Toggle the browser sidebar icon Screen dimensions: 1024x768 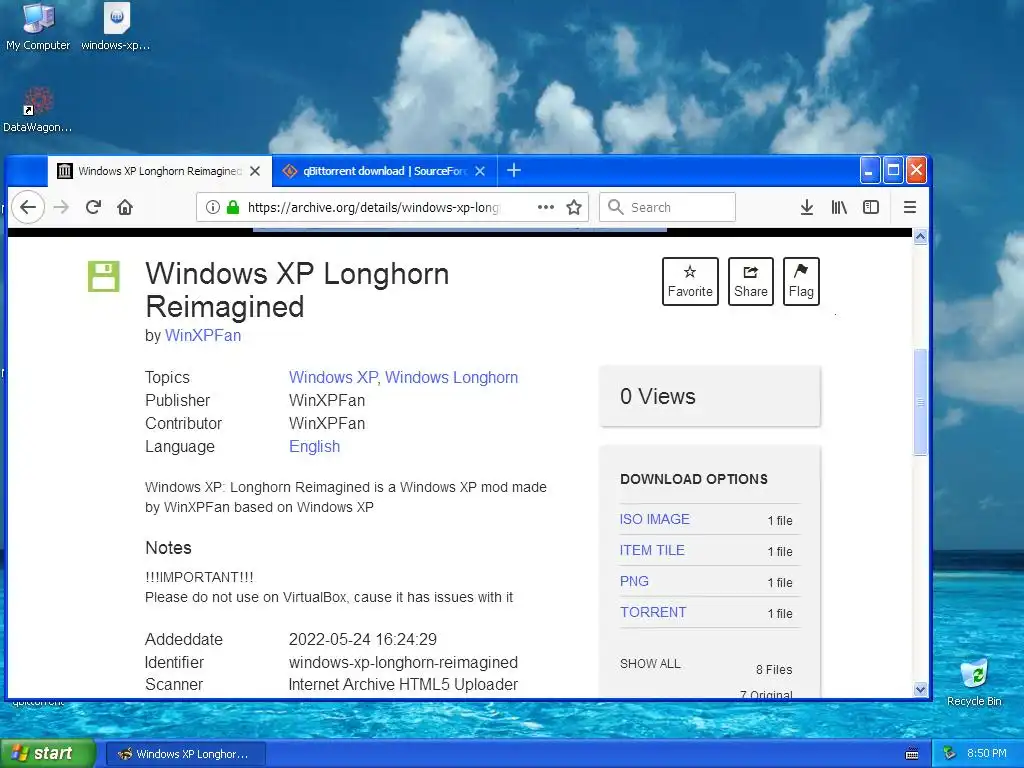coord(871,207)
